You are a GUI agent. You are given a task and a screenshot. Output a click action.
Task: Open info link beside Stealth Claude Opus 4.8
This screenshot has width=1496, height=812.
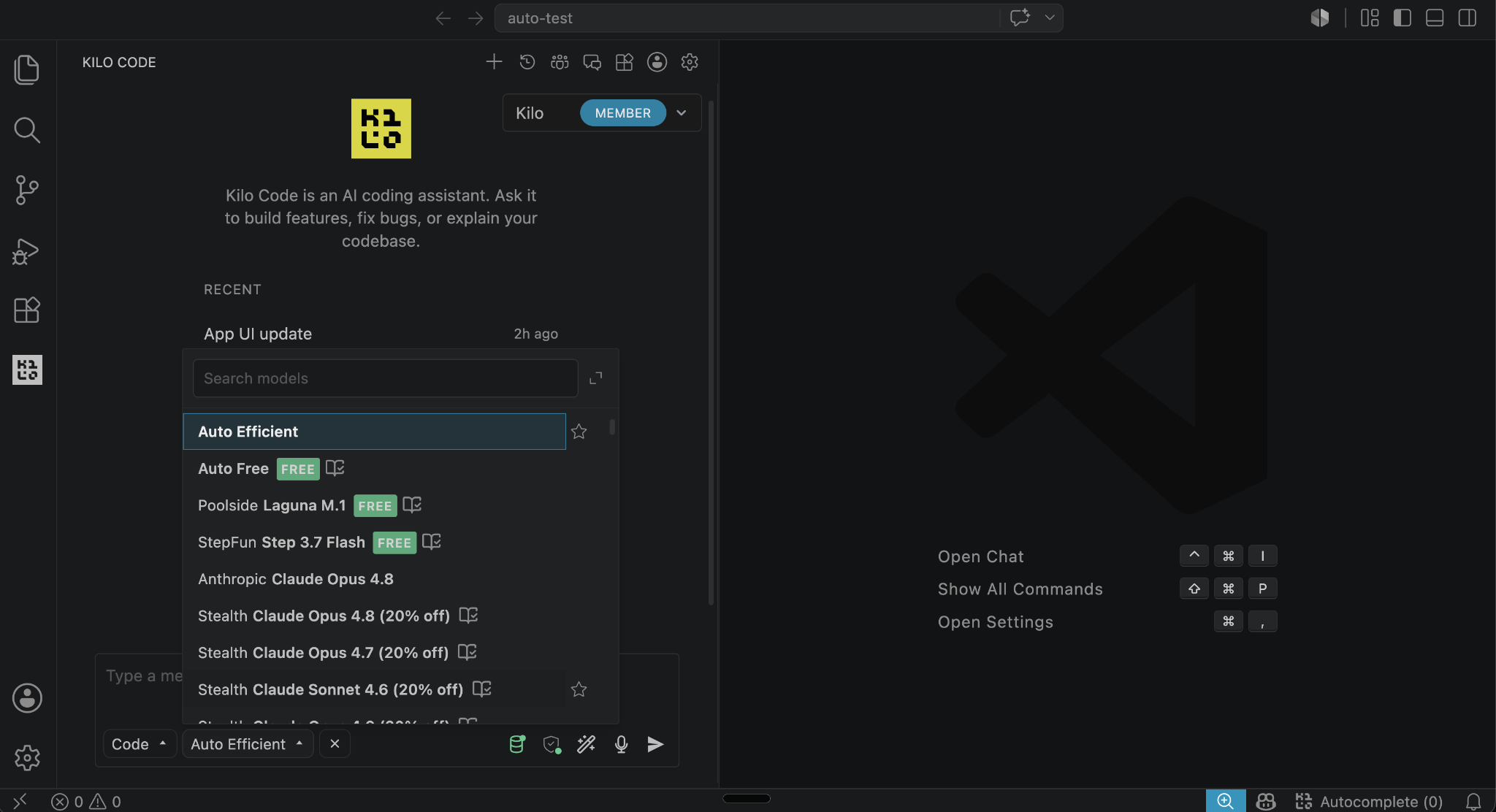coord(469,616)
